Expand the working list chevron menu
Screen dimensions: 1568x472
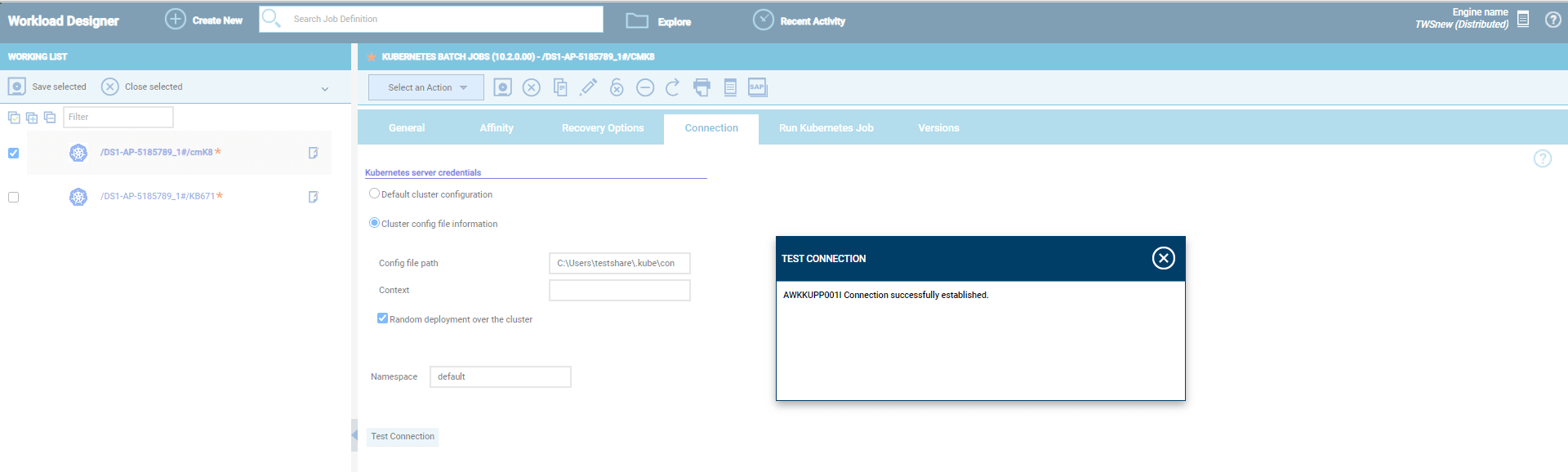tap(325, 88)
